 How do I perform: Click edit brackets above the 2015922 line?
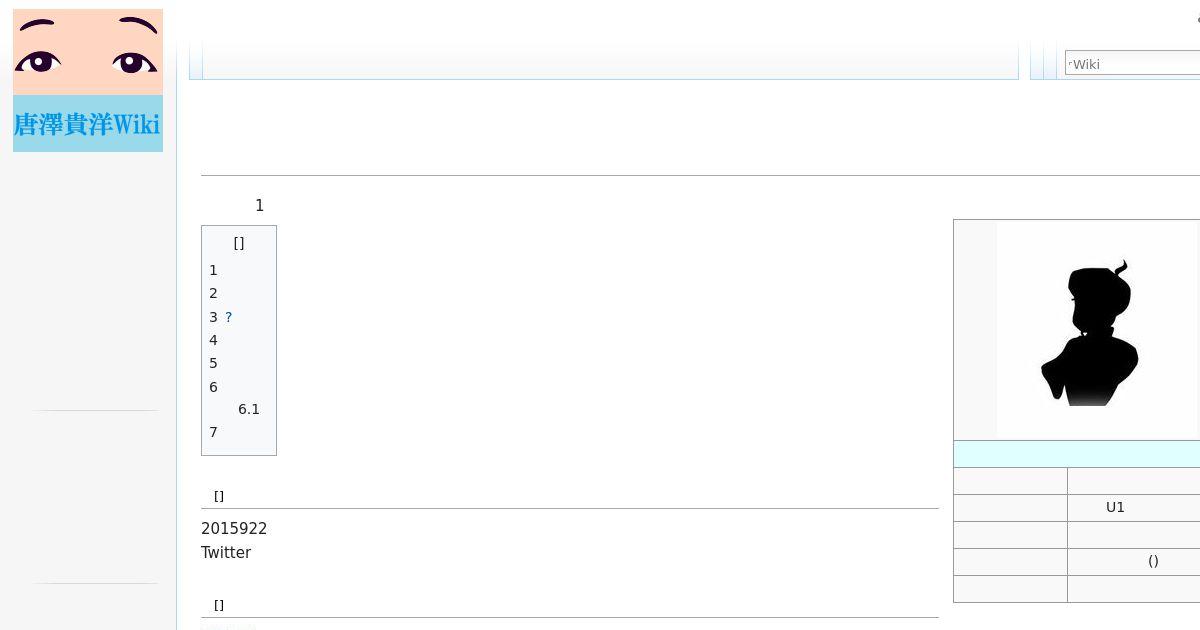pyautogui.click(x=219, y=496)
